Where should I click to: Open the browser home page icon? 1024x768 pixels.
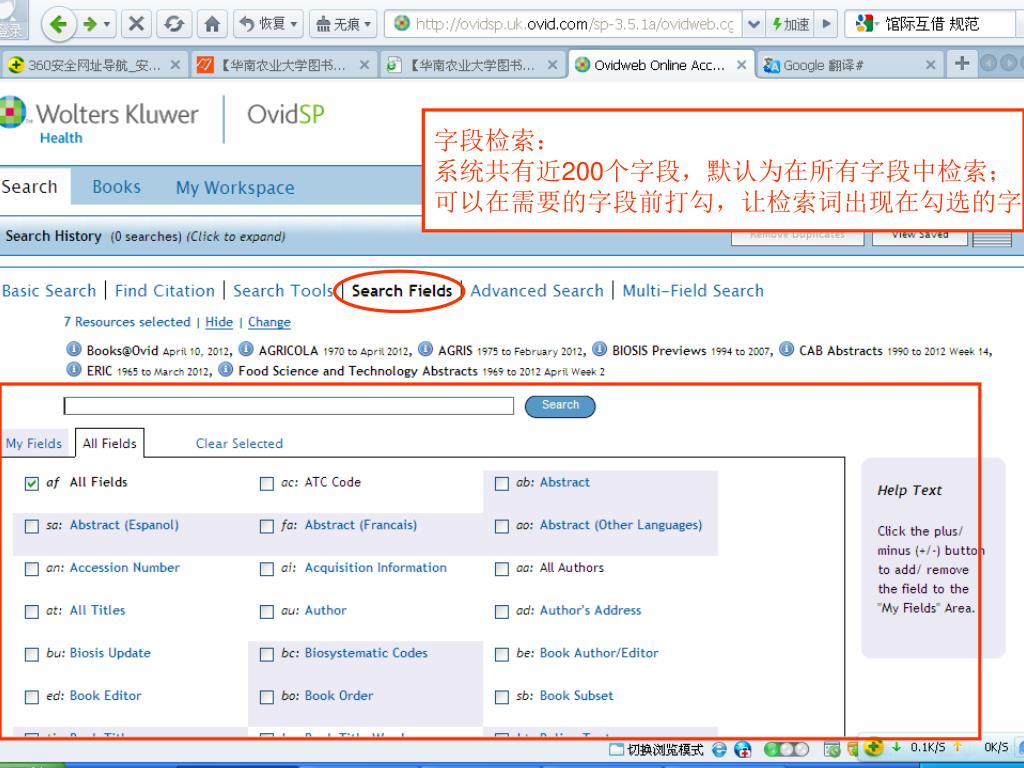pos(212,25)
